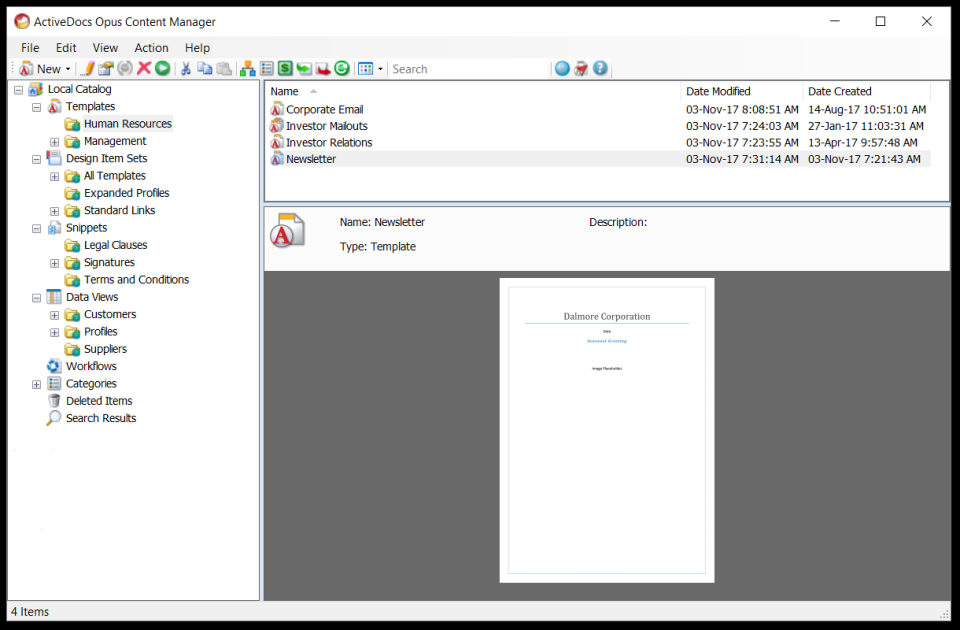Click the New button to create an item
Screen dimensions: 960x630
coord(42,68)
